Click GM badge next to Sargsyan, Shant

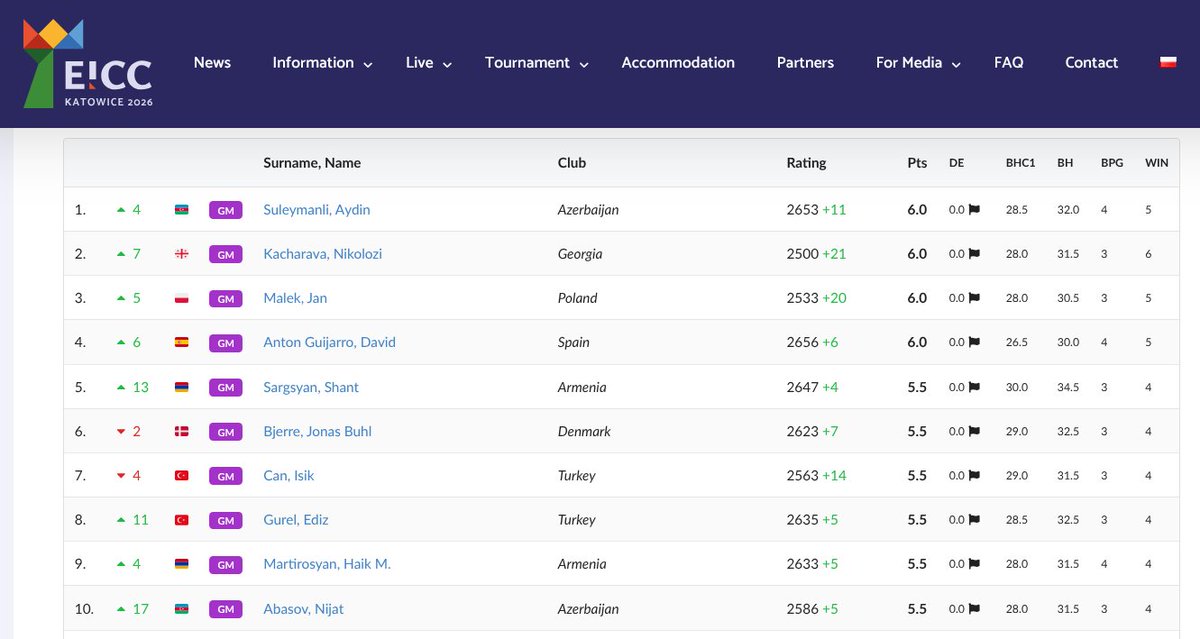click(x=226, y=387)
